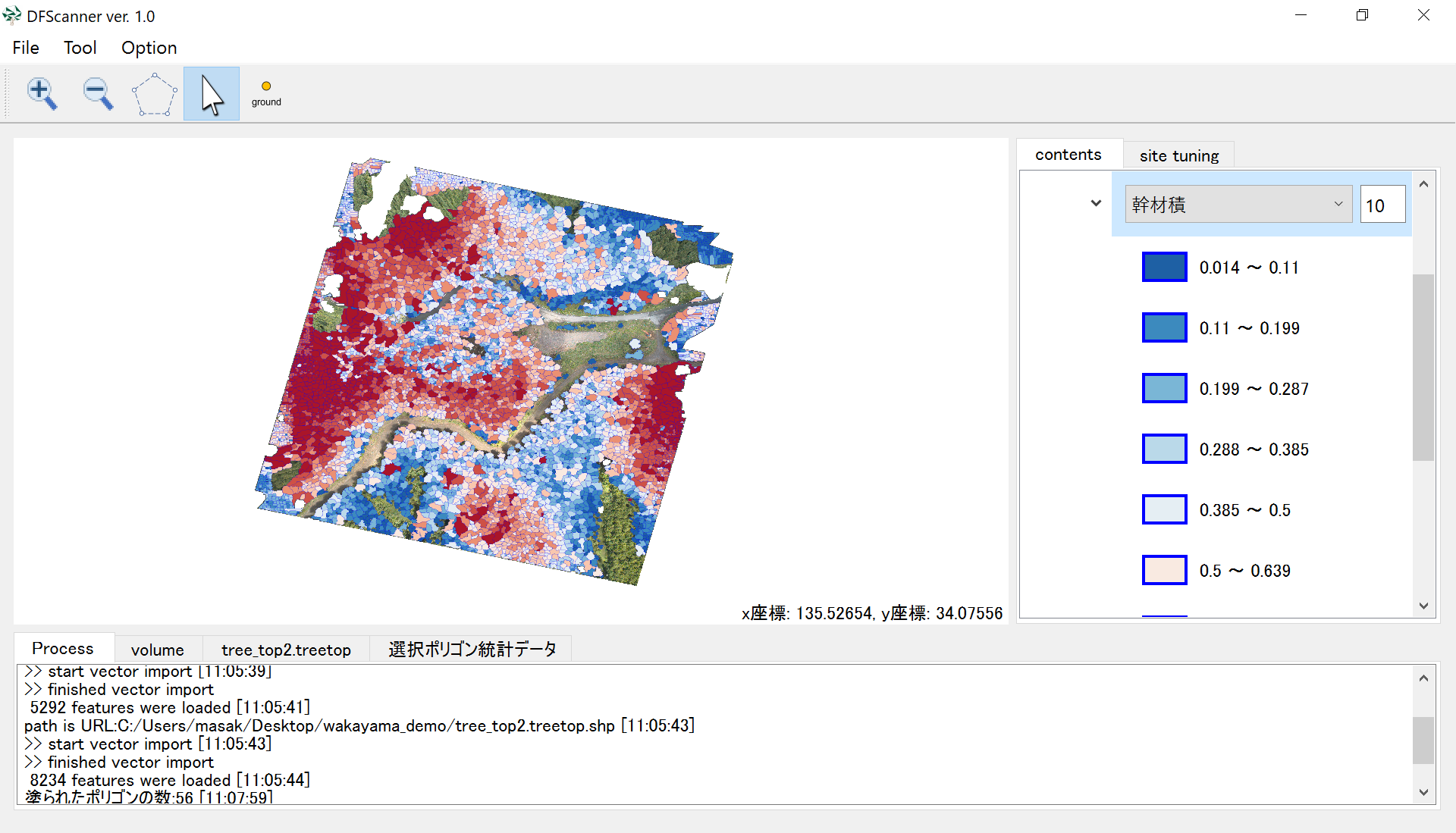Screen dimensions: 1456x833
Task: Click the class count field showing 10
Action: pos(1382,205)
